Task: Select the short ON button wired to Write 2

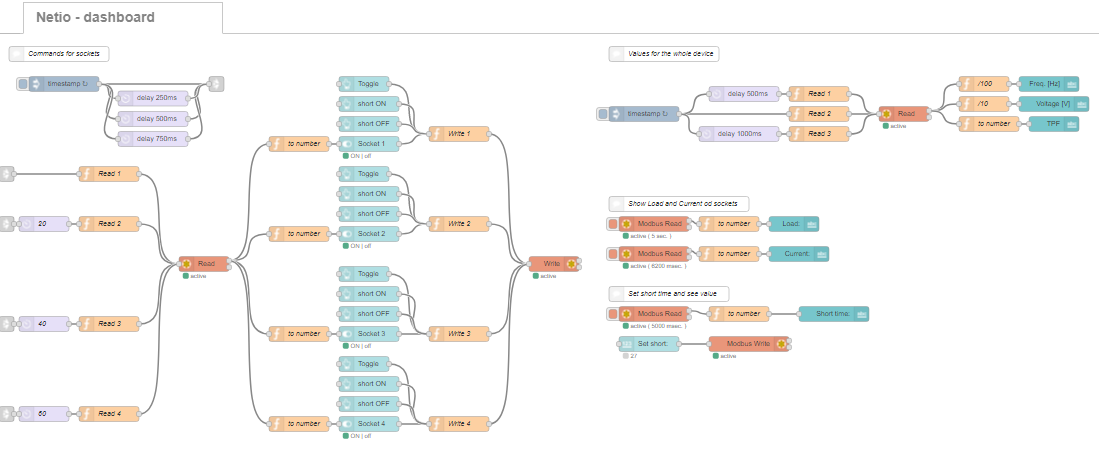Action: 369,194
